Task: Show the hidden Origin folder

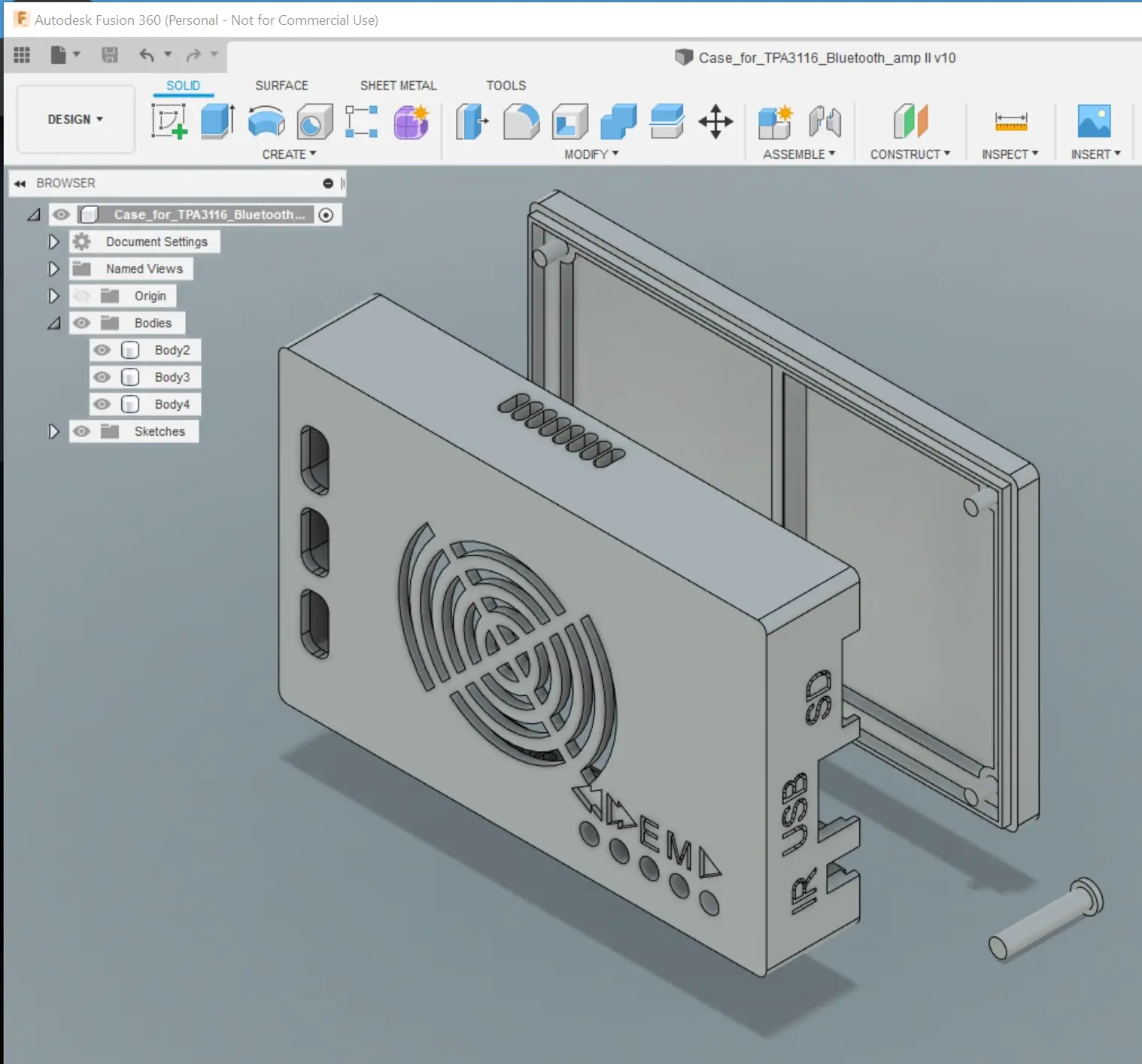Action: tap(81, 296)
